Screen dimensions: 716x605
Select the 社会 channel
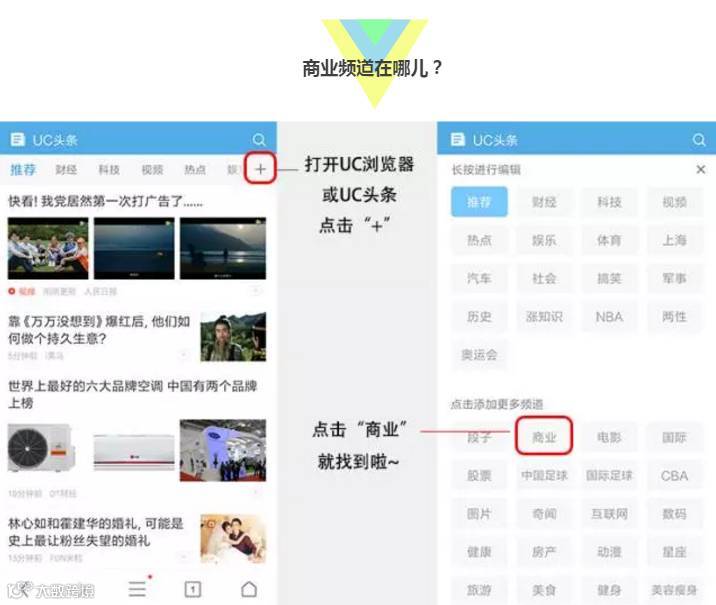pyautogui.click(x=544, y=279)
